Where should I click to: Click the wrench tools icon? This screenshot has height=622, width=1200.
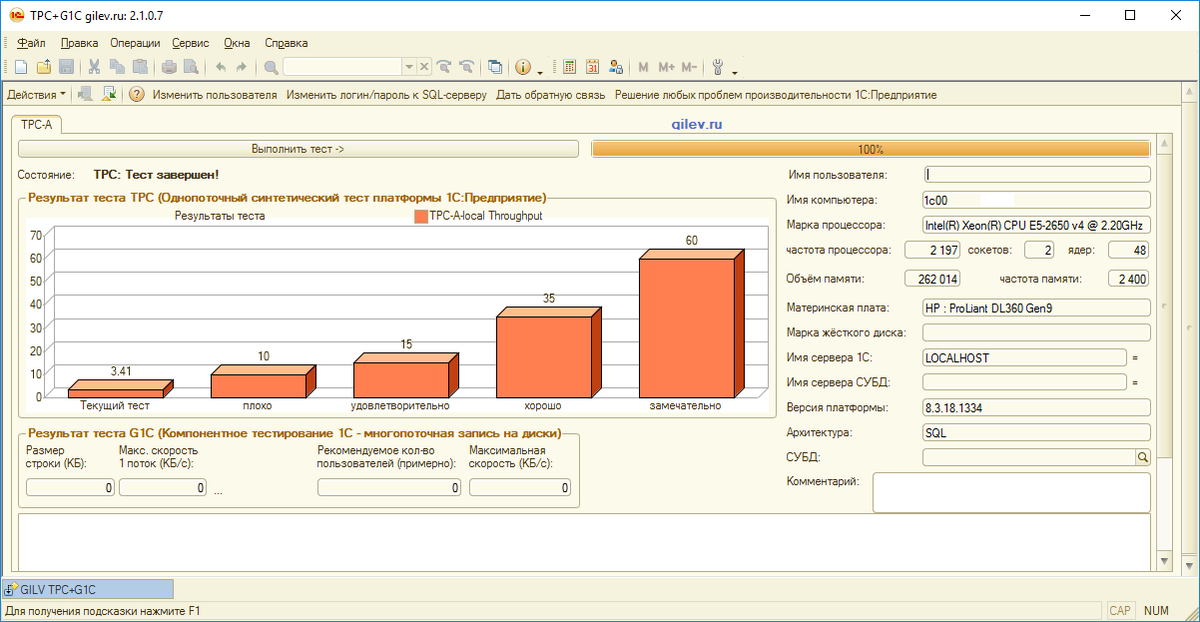717,67
